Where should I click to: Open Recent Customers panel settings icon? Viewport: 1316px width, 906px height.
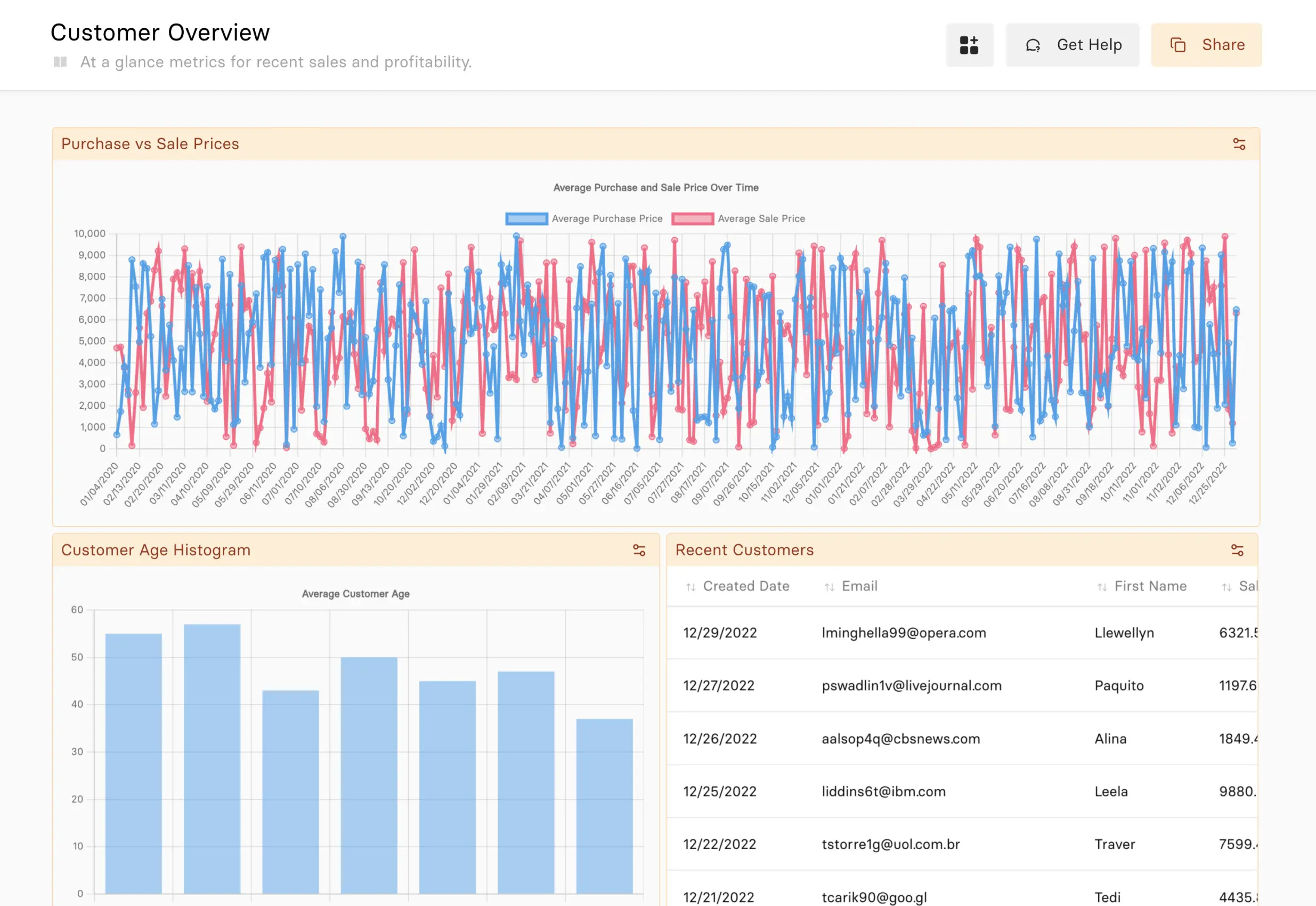tap(1237, 550)
